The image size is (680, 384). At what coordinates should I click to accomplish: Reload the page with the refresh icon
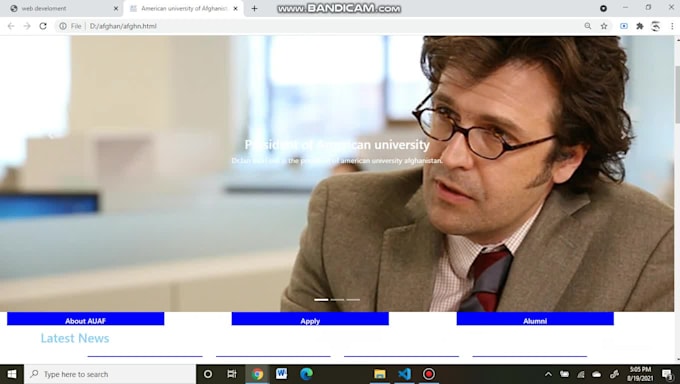pyautogui.click(x=43, y=26)
